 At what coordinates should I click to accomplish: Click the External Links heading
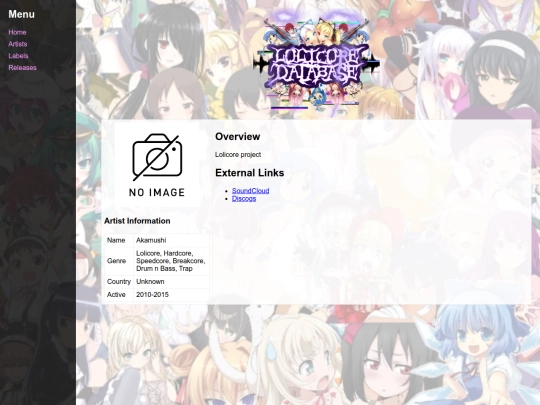(x=250, y=173)
